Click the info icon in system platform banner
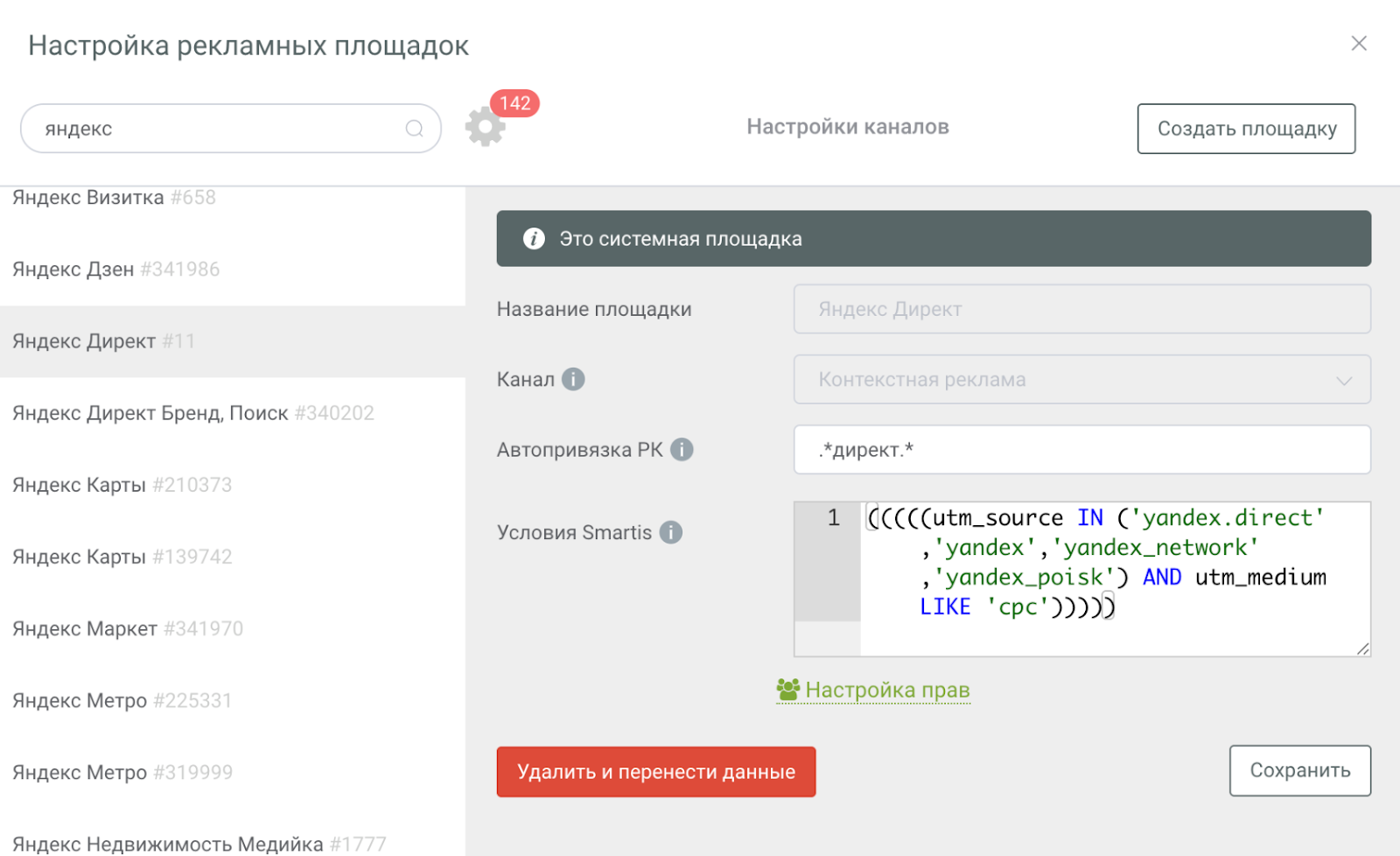1400x856 pixels. (x=534, y=238)
